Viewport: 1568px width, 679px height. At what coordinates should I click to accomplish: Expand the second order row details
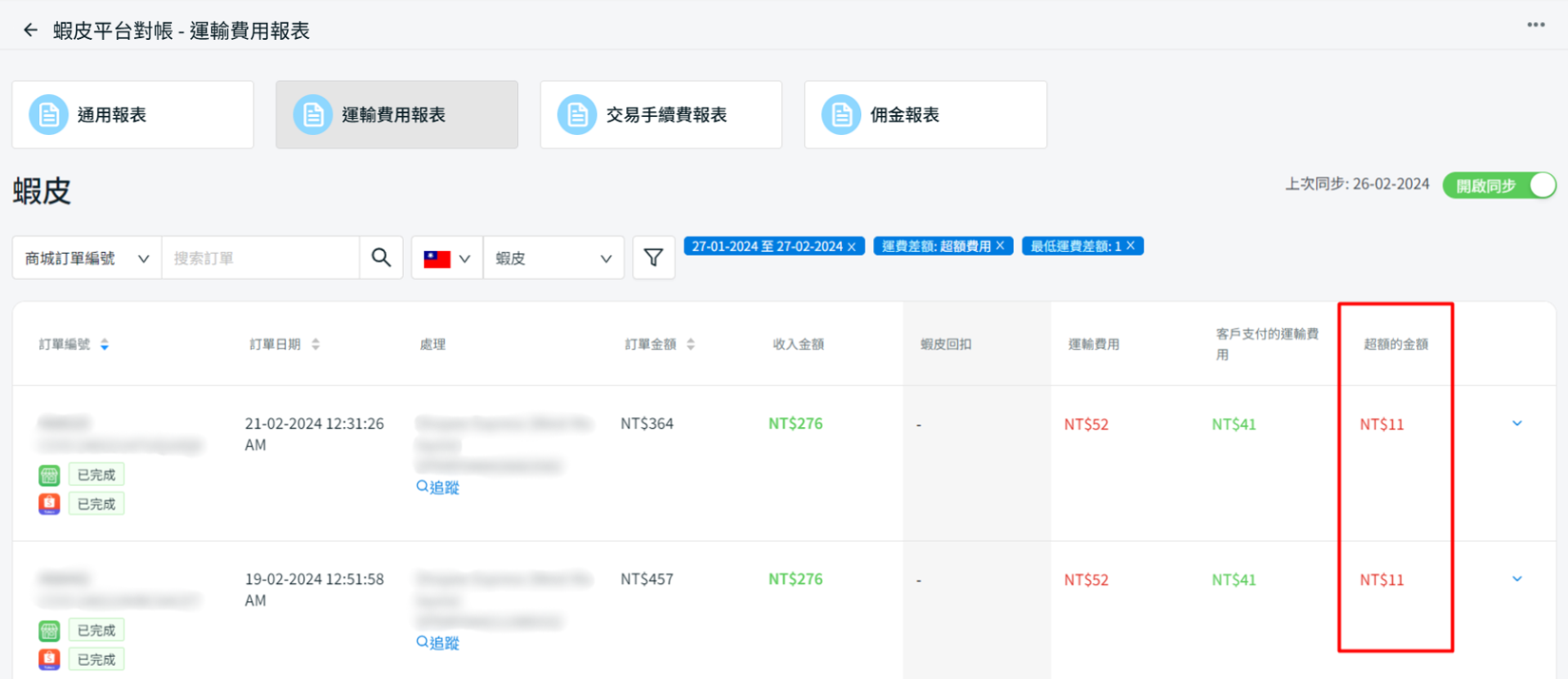pos(1517,579)
